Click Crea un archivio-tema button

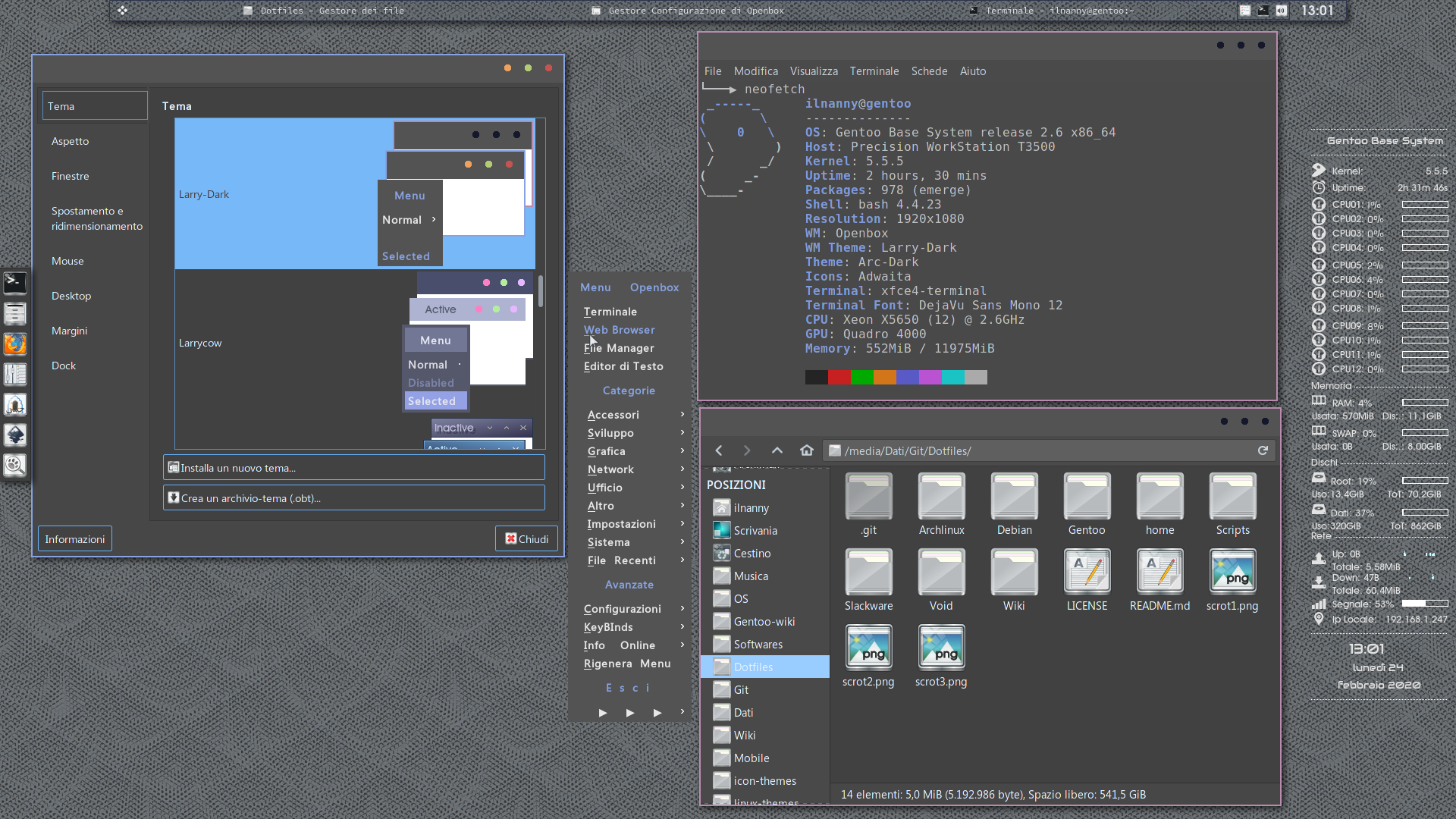pos(354,497)
